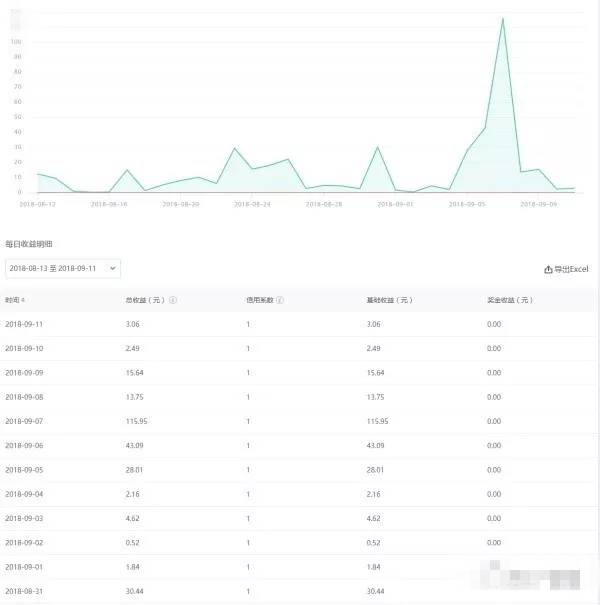This screenshot has width=600, height=605.
Task: Click 43.09 in the 总收益 column
Action: click(x=134, y=446)
